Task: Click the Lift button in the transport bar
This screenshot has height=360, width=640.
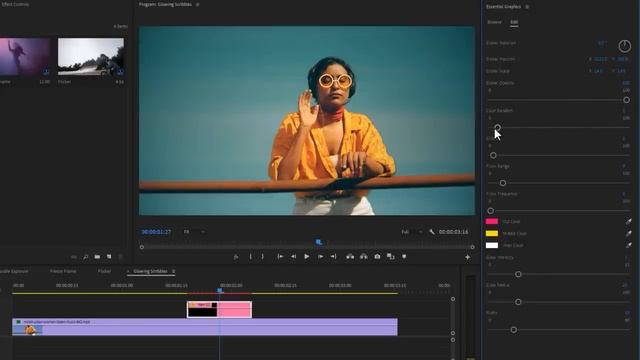Action: click(x=350, y=257)
